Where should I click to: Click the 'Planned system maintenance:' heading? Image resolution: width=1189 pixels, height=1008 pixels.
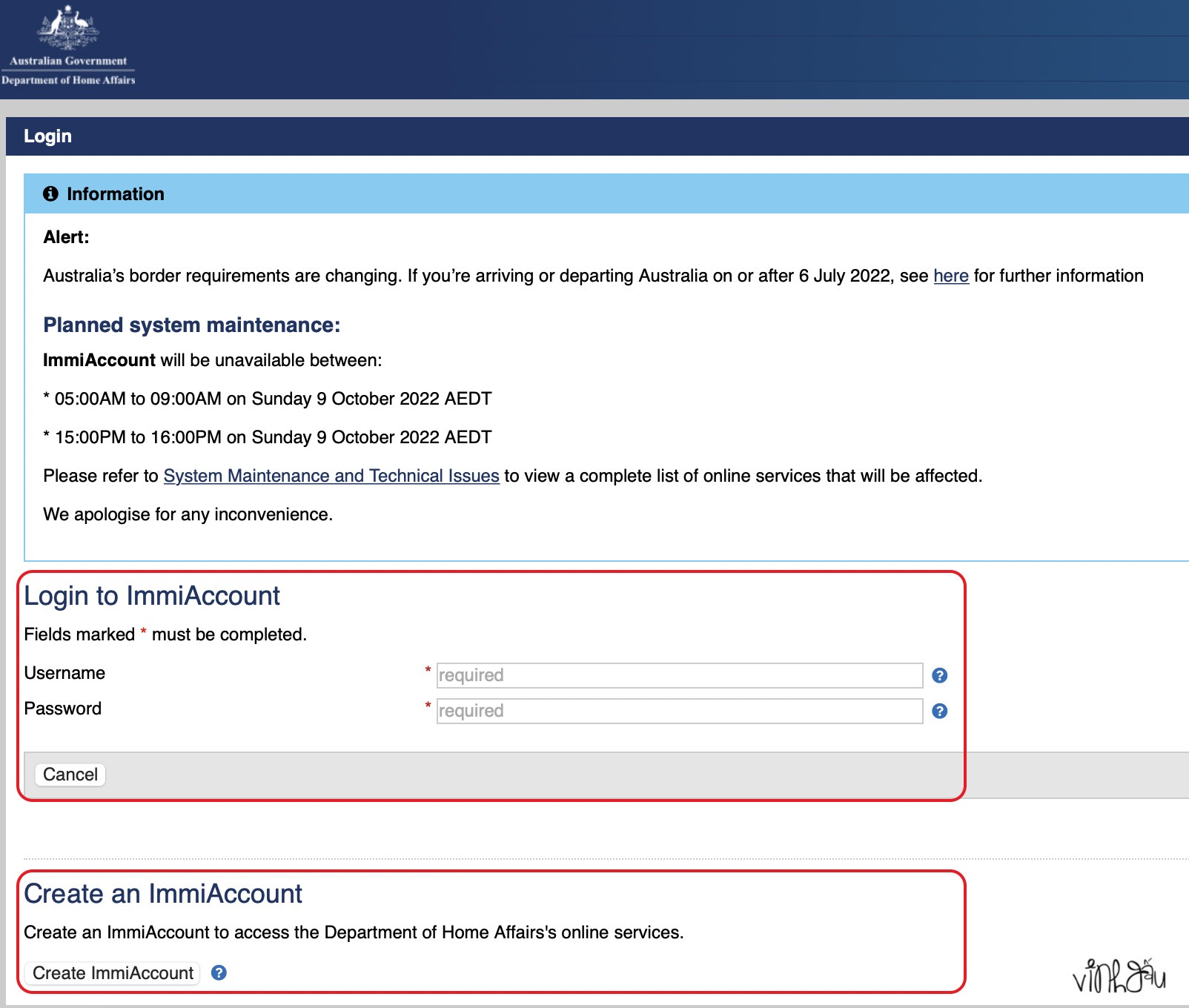point(192,325)
